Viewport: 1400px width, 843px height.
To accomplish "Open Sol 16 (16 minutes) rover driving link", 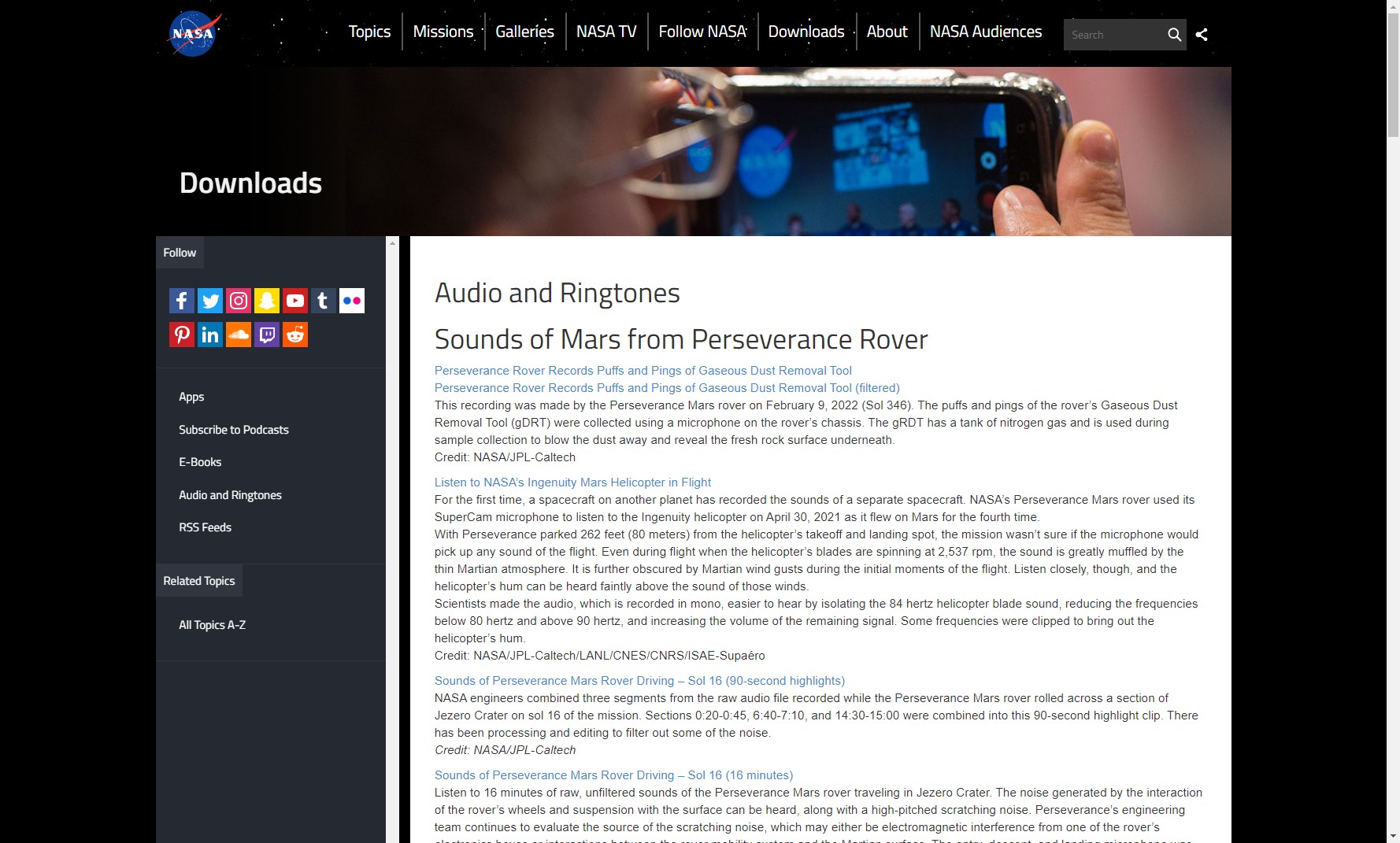I will pyautogui.click(x=613, y=775).
